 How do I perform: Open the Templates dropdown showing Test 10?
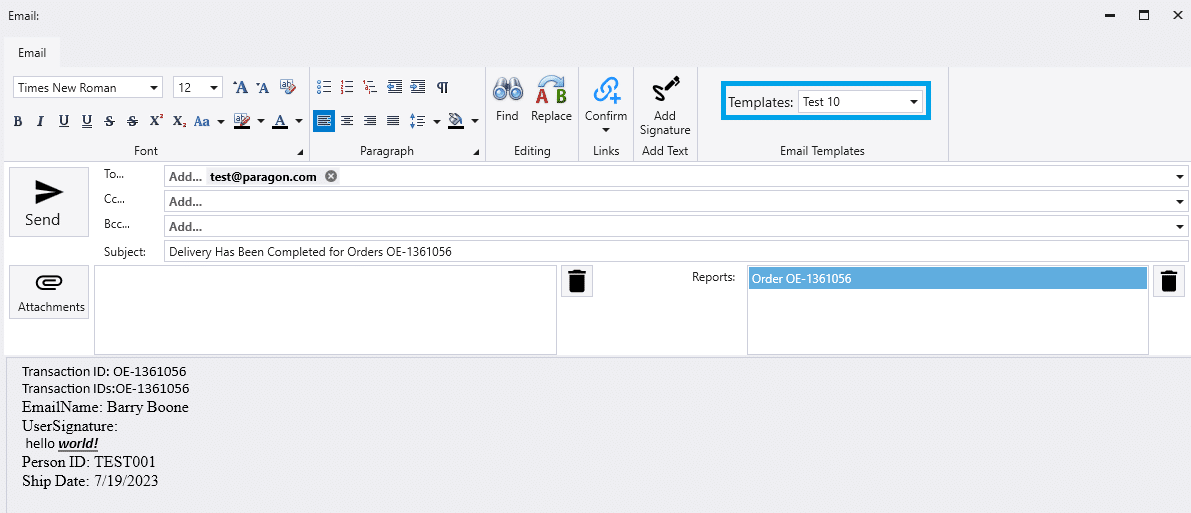[x=861, y=102]
